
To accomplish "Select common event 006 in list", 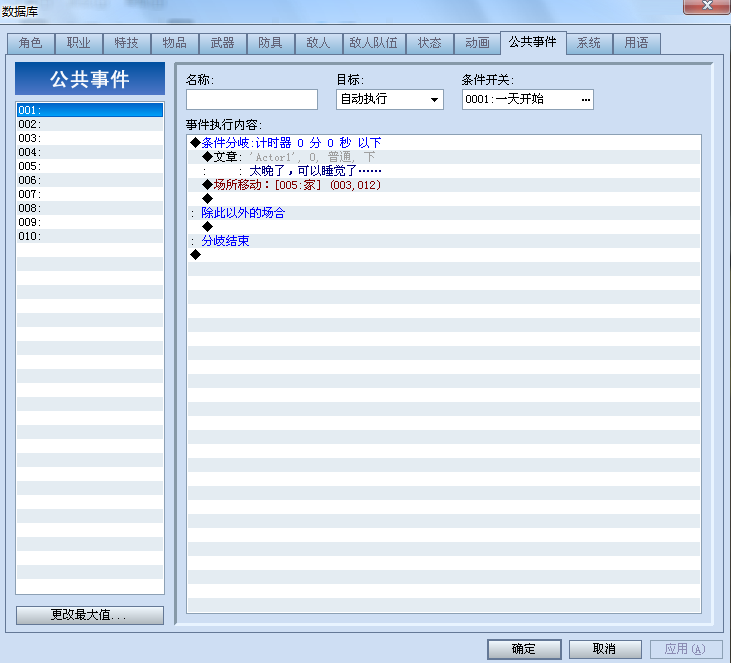I will [x=90, y=180].
